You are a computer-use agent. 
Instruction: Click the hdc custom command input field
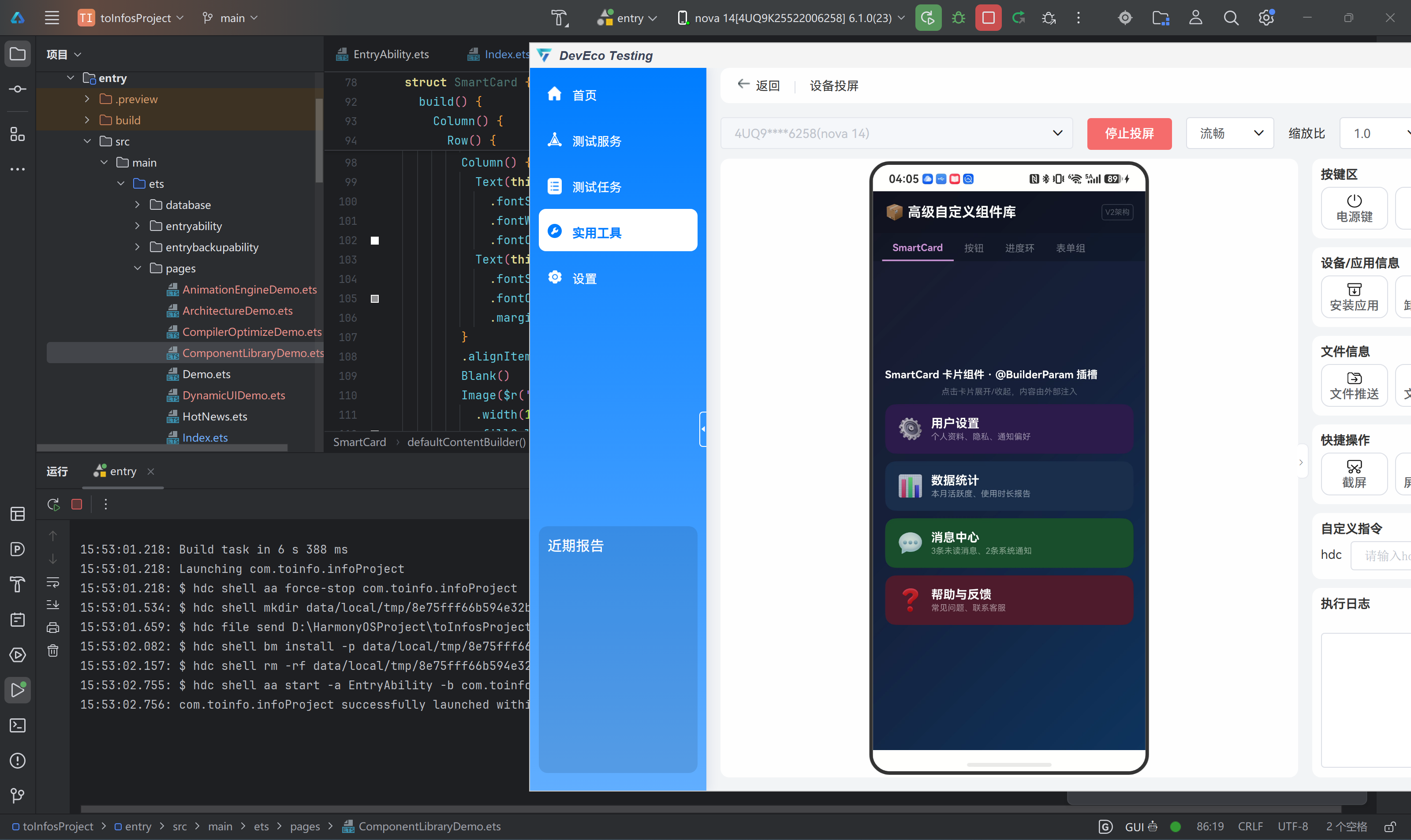1381,555
